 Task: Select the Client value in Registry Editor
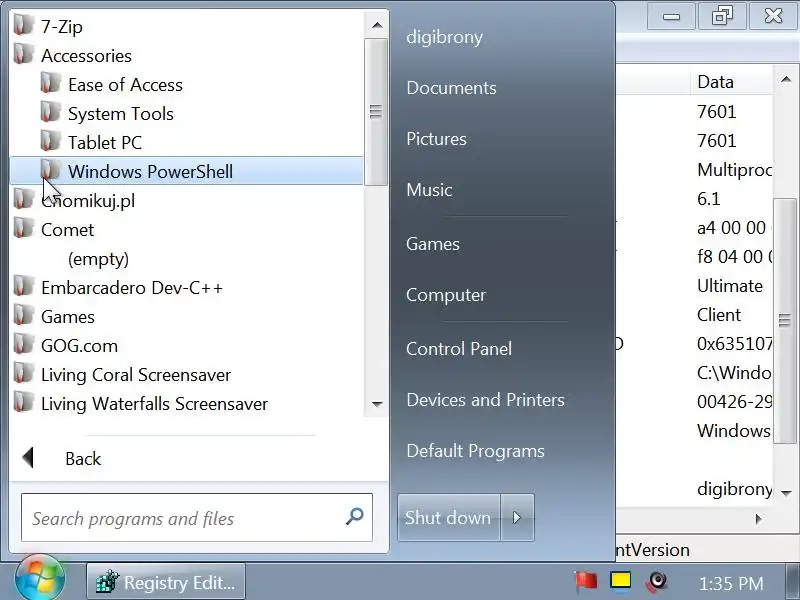point(718,315)
